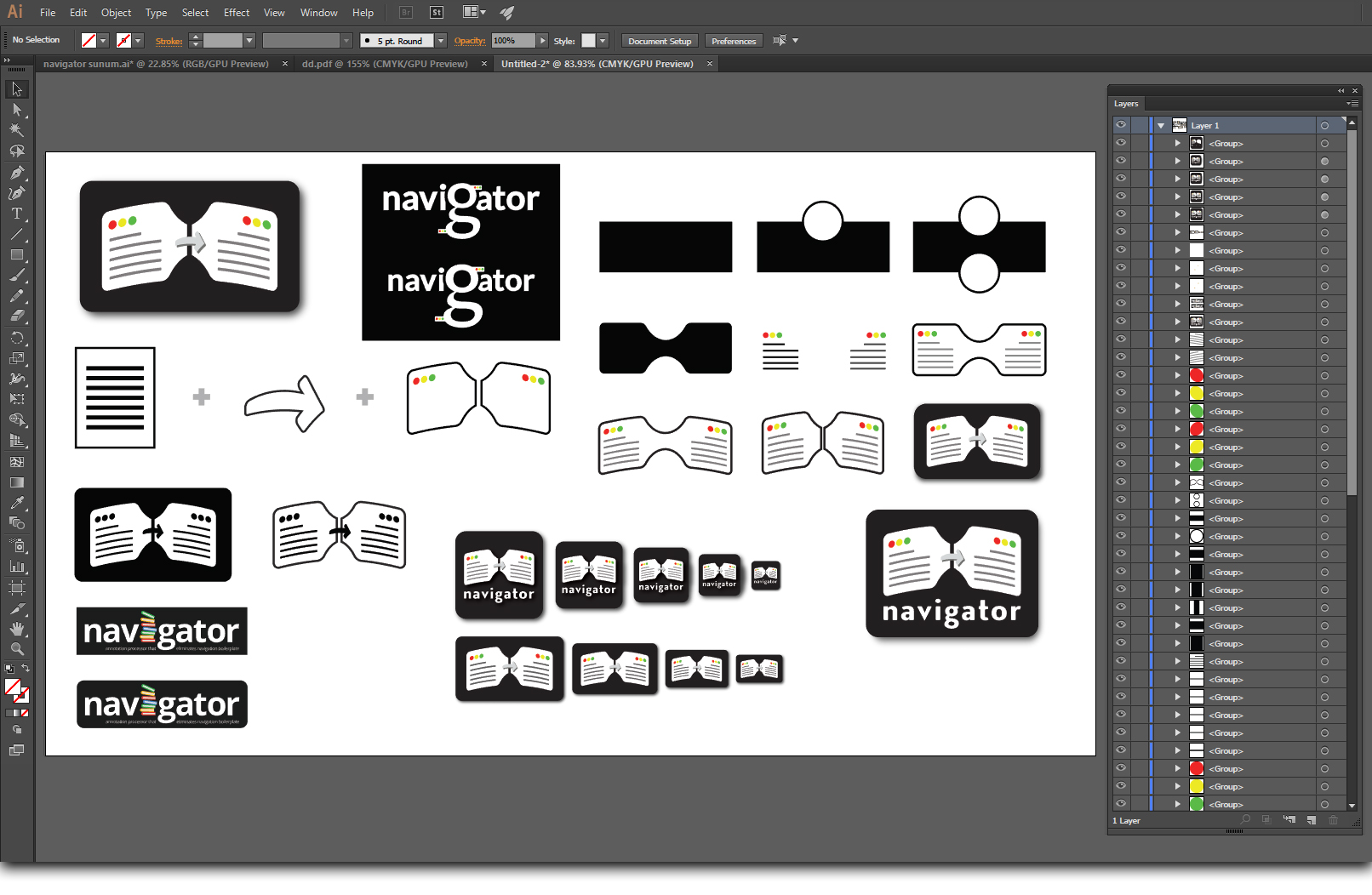This screenshot has height=895, width=1372.
Task: Select the Mesh tool
Action: [x=17, y=462]
